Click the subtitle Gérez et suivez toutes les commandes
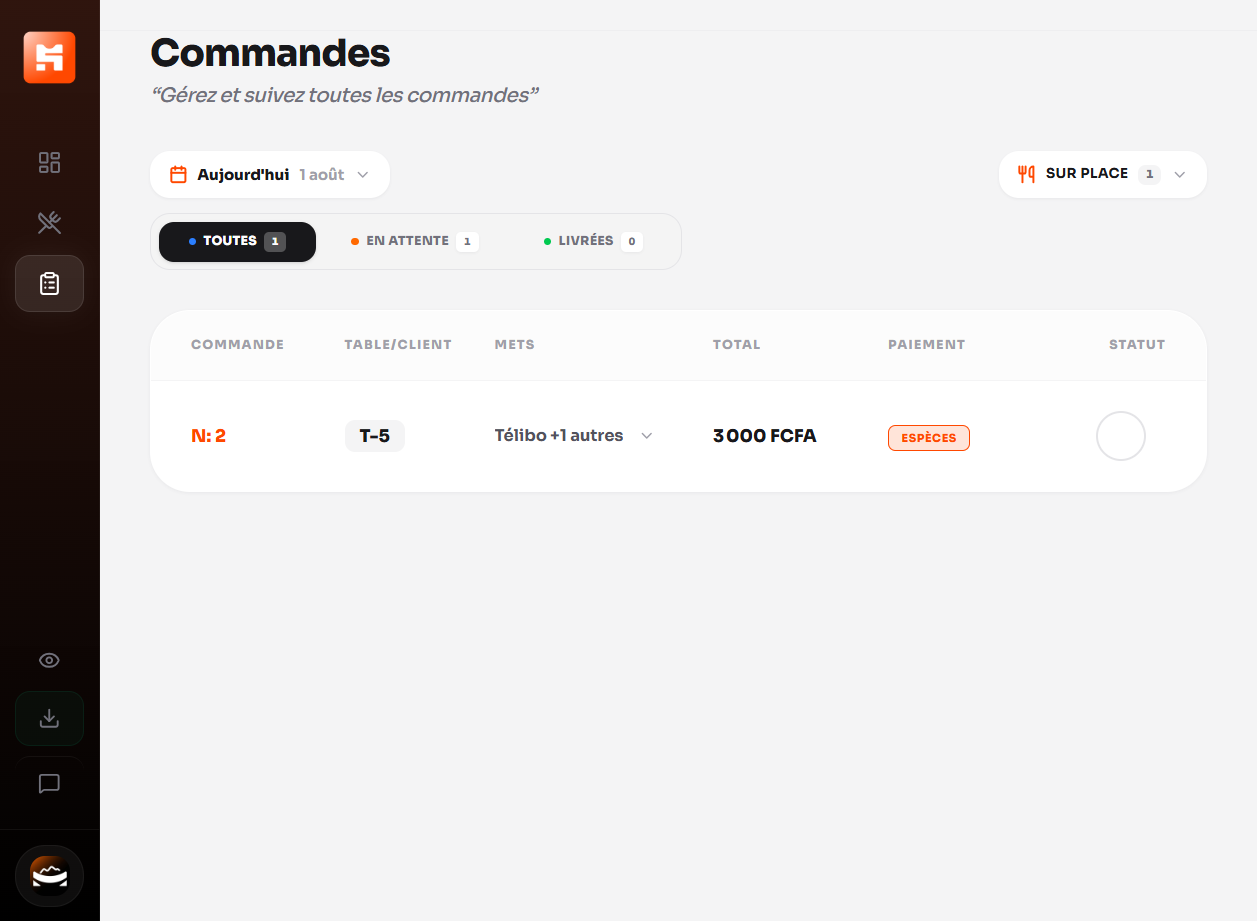This screenshot has width=1257, height=921. click(345, 95)
